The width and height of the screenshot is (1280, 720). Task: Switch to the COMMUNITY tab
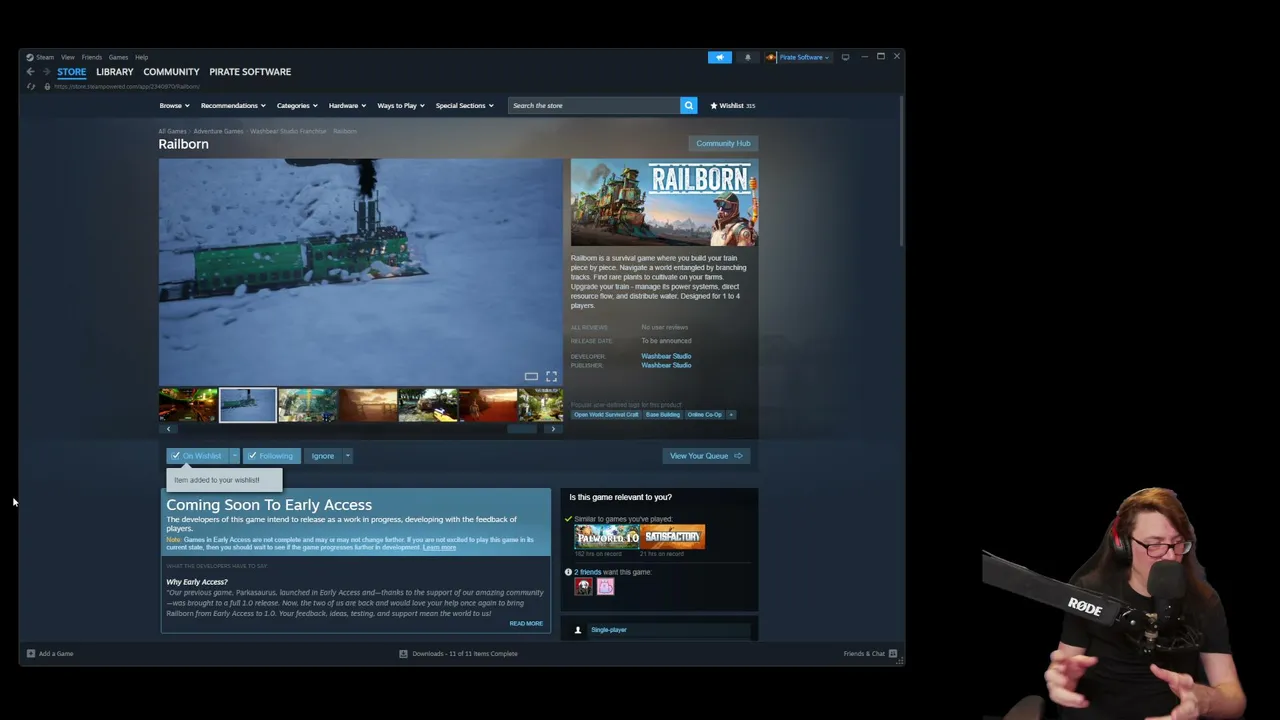[x=171, y=72]
